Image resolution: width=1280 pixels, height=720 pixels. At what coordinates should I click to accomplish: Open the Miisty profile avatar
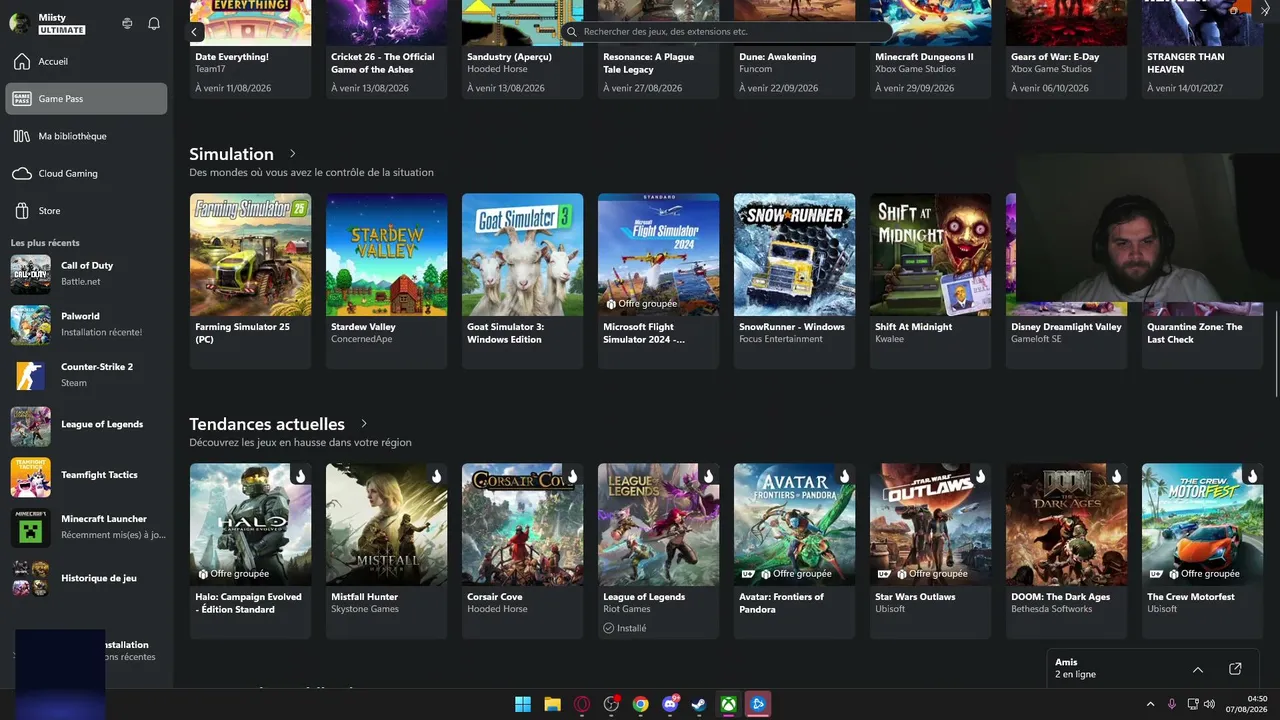tap(20, 23)
